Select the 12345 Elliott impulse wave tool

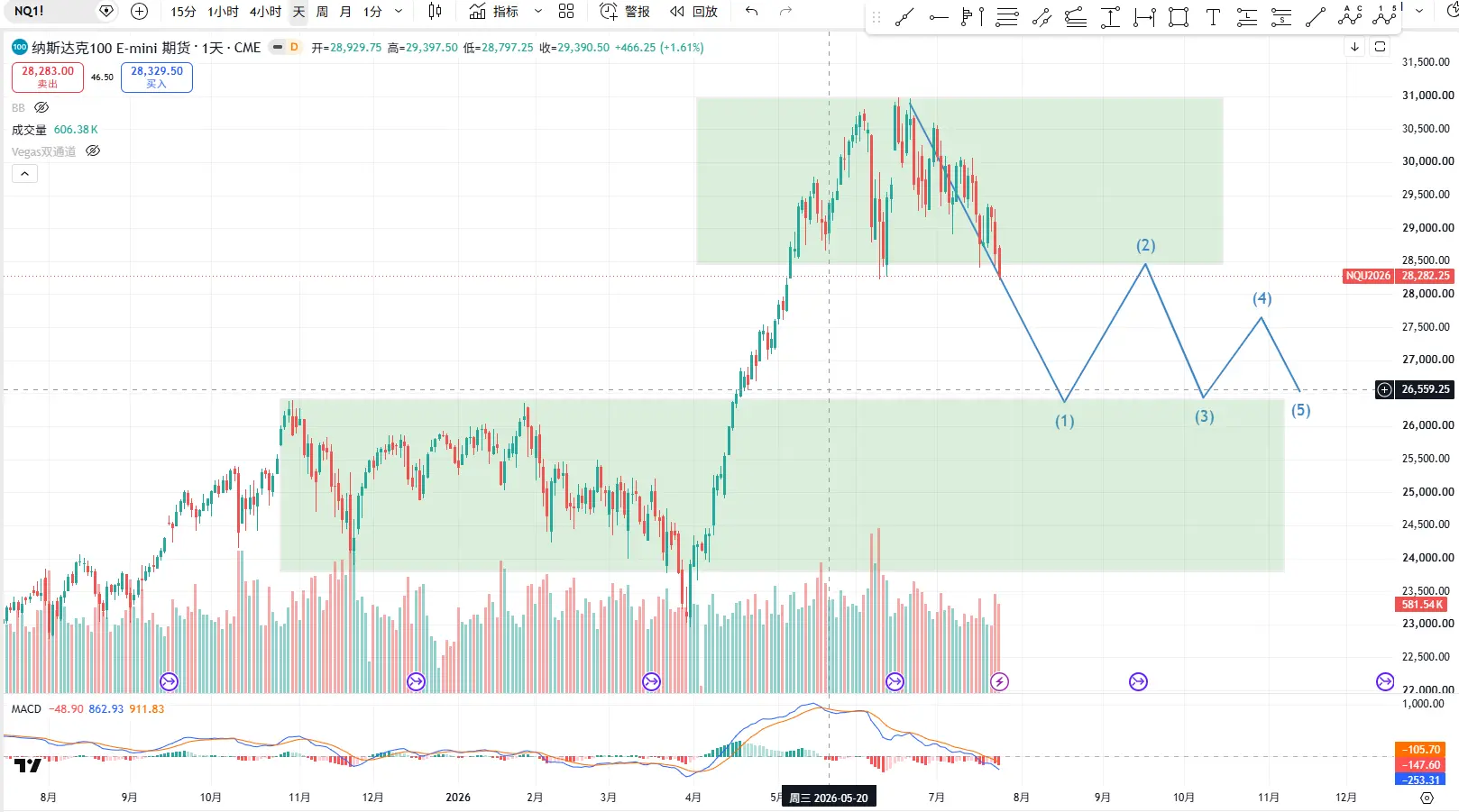(x=1384, y=15)
